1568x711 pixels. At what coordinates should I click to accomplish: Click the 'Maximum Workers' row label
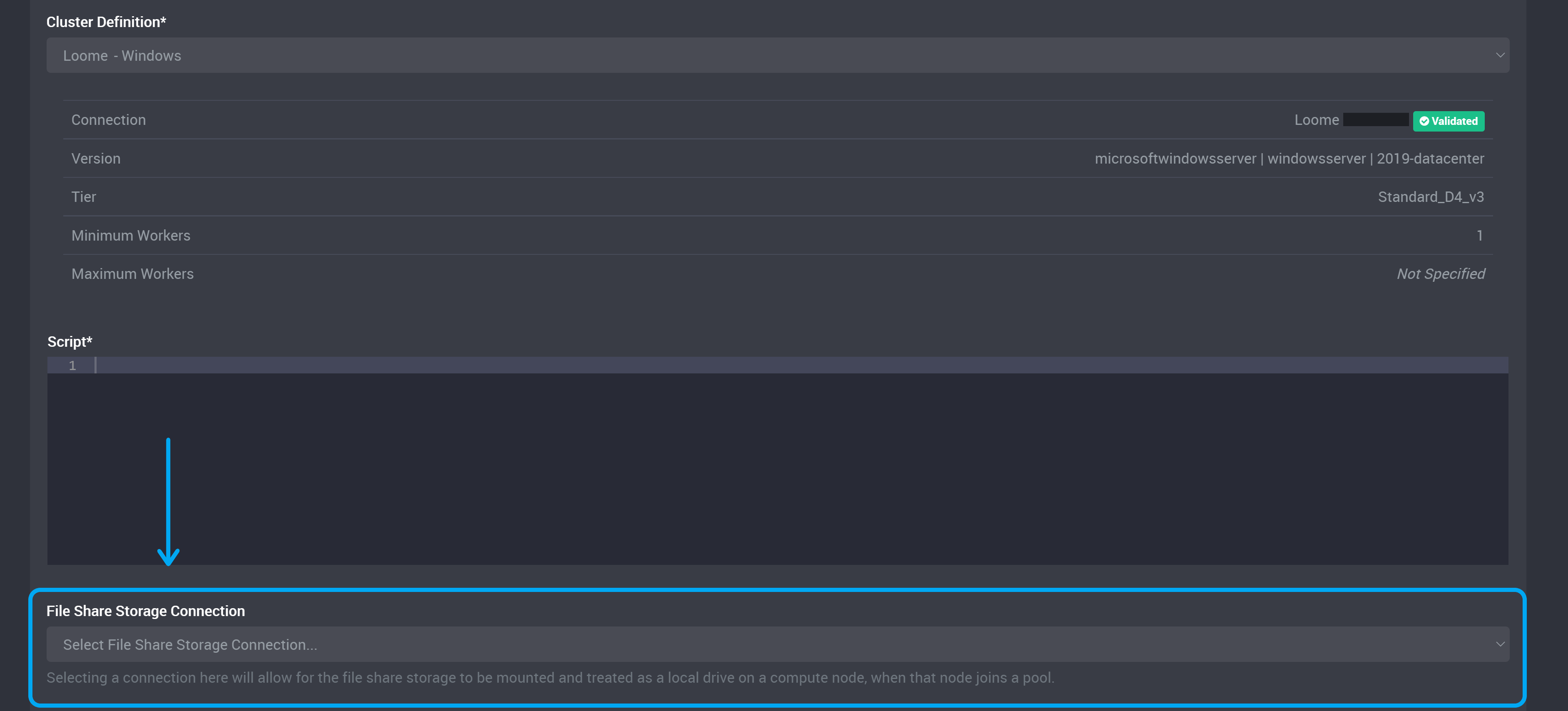[x=132, y=273]
